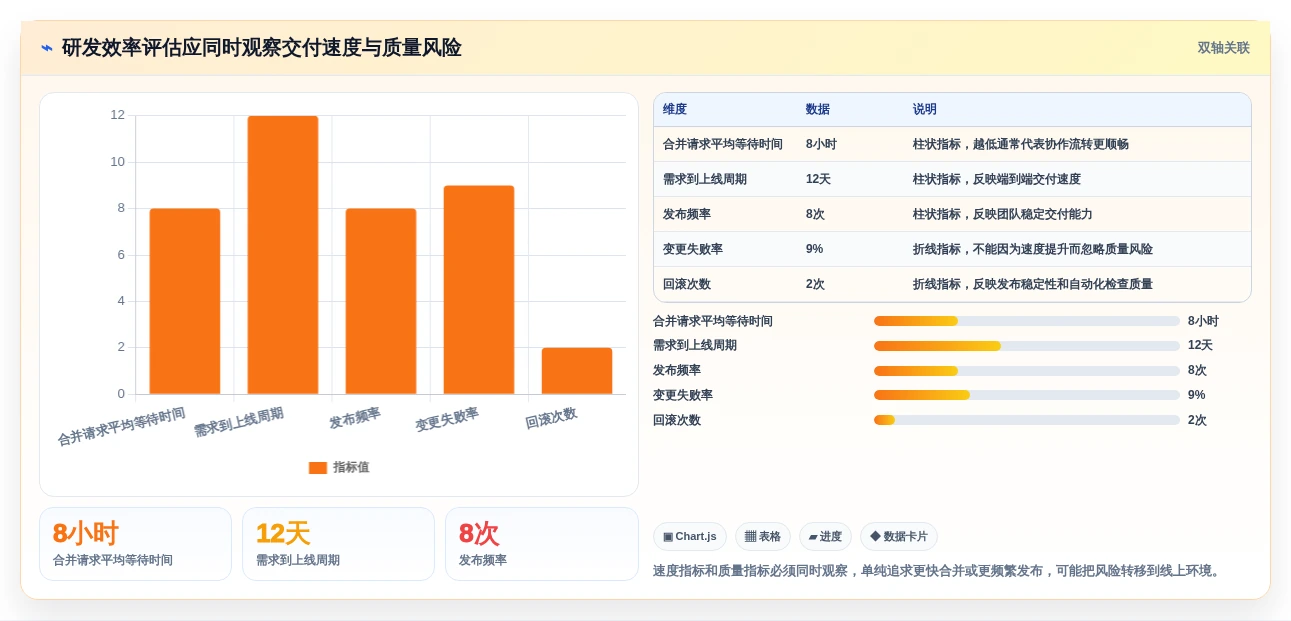Click the 发布频率 bar in chart

381,301
